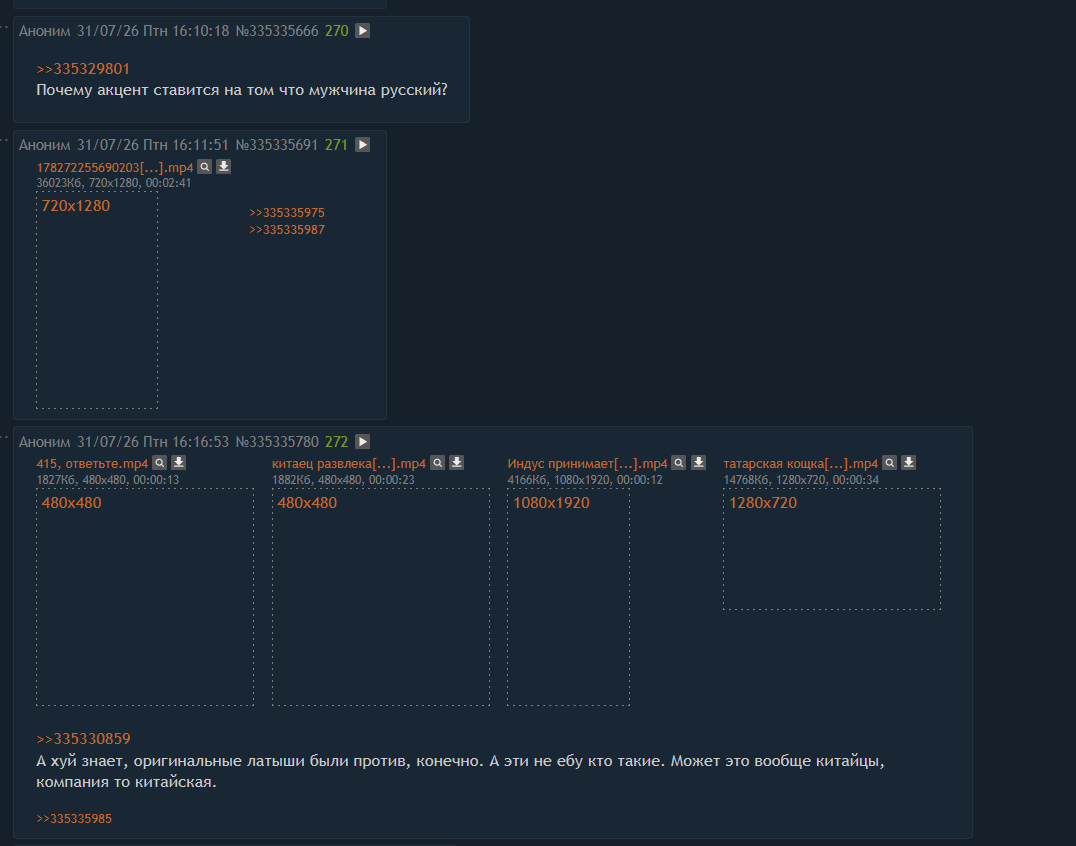Image resolution: width=1076 pixels, height=846 pixels.
Task: Open post menu arrow for post 335335666
Action: [362, 31]
